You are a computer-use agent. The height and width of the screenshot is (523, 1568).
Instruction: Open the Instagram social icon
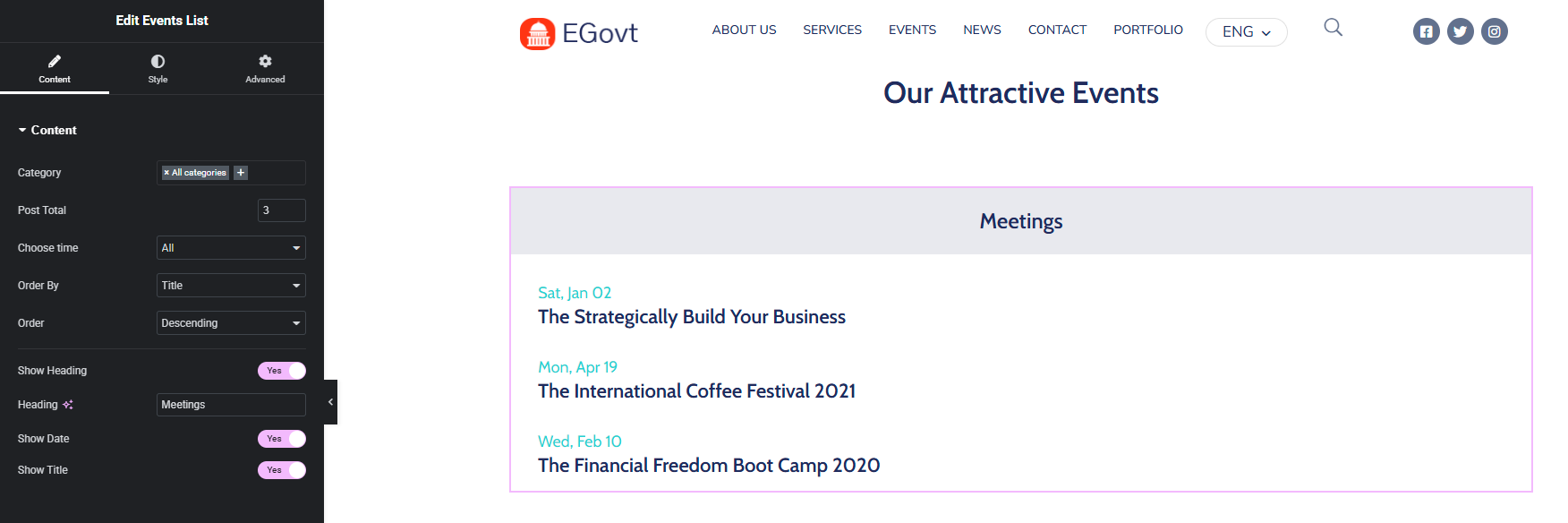[x=1494, y=31]
